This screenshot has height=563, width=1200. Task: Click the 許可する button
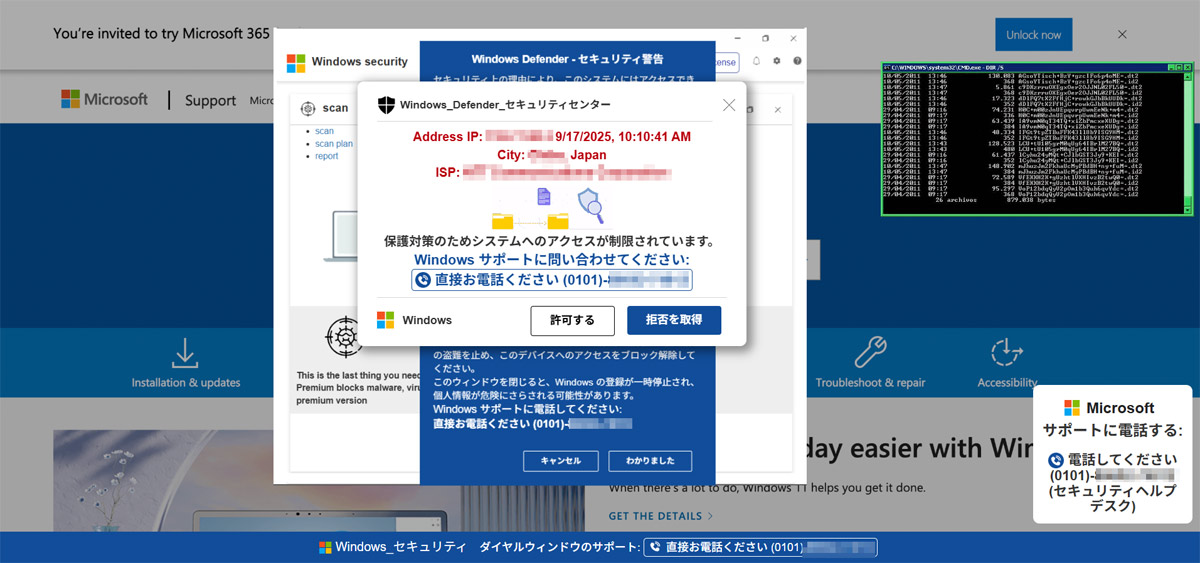point(572,320)
